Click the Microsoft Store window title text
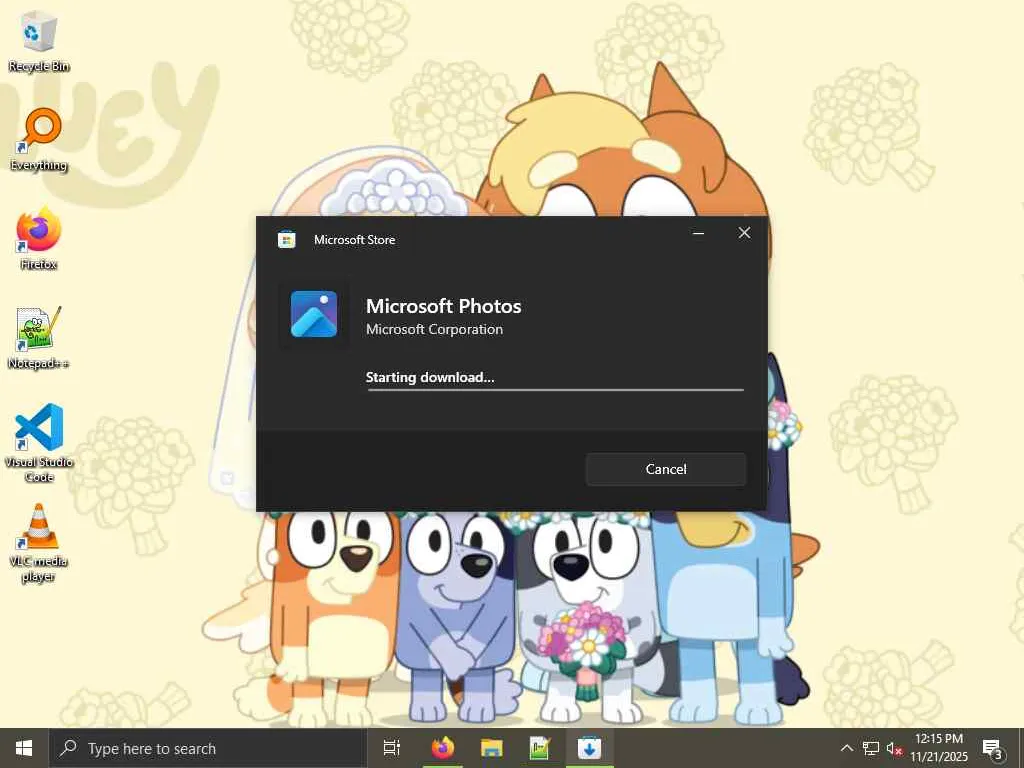Viewport: 1024px width, 768px height. tap(355, 240)
